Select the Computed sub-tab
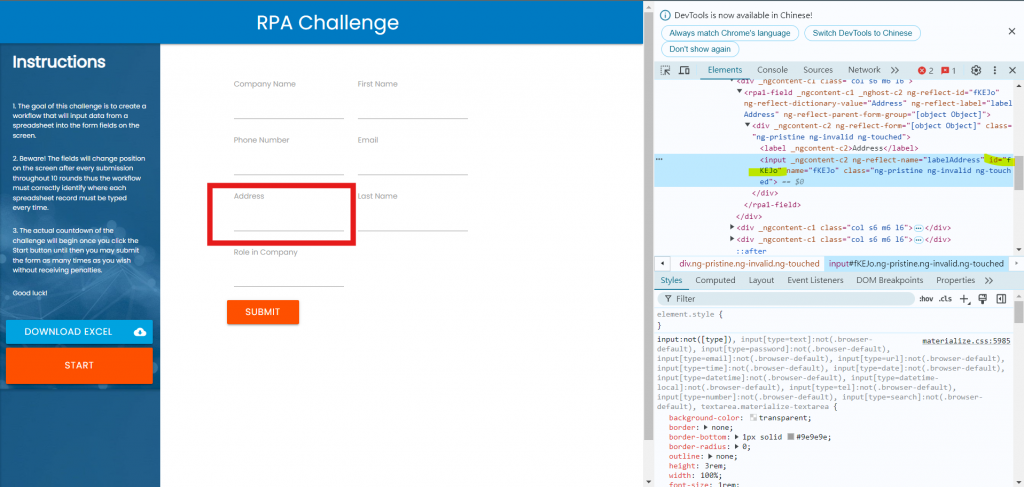Viewport: 1024px width, 487px height. pyautogui.click(x=715, y=280)
